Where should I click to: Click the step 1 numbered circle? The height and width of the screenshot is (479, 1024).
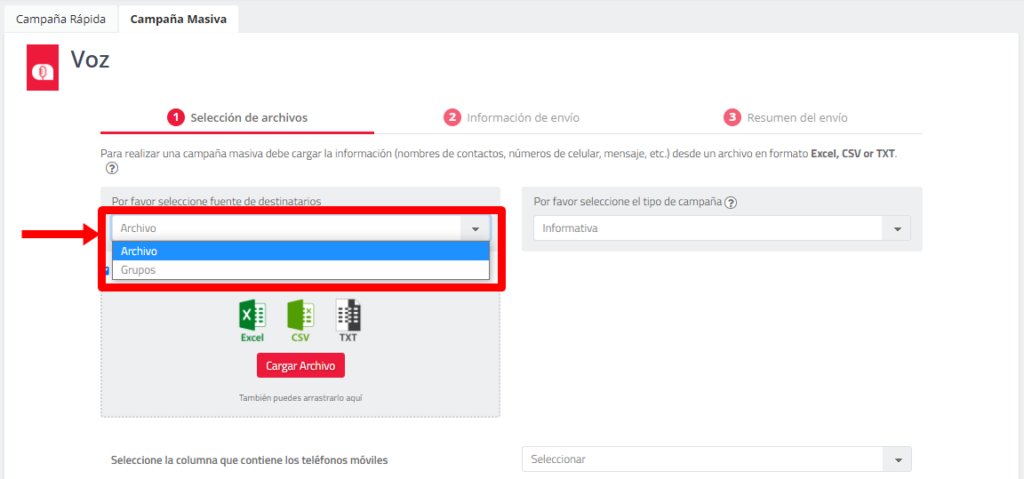click(176, 117)
